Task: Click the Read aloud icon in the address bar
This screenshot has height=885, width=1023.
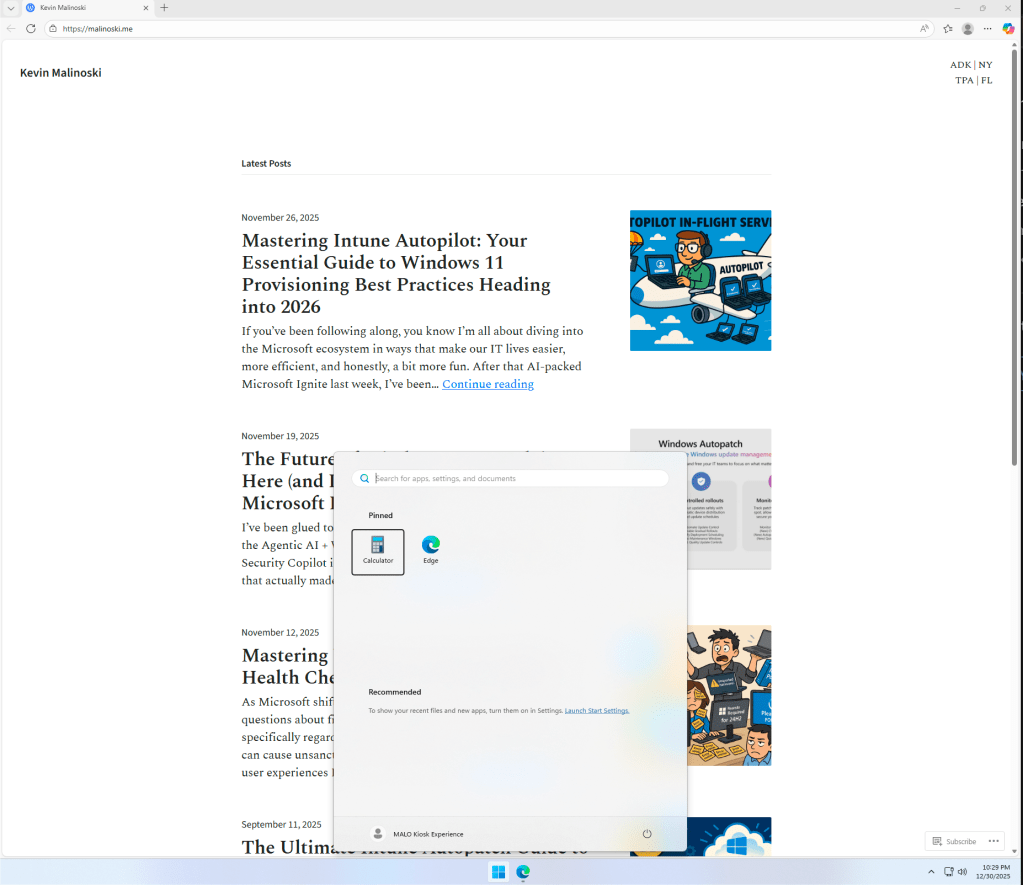Action: (x=924, y=29)
